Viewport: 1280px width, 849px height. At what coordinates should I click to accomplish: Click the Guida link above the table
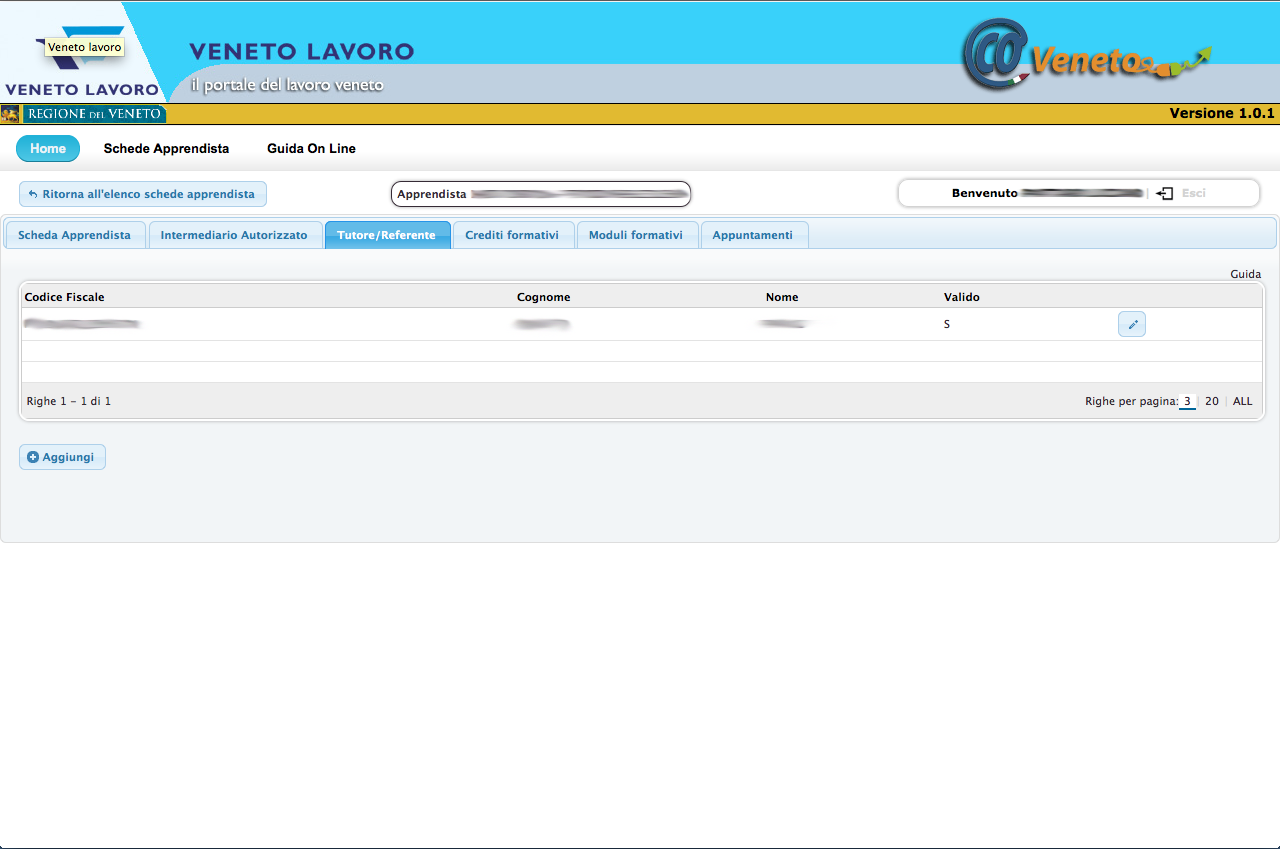click(1245, 274)
